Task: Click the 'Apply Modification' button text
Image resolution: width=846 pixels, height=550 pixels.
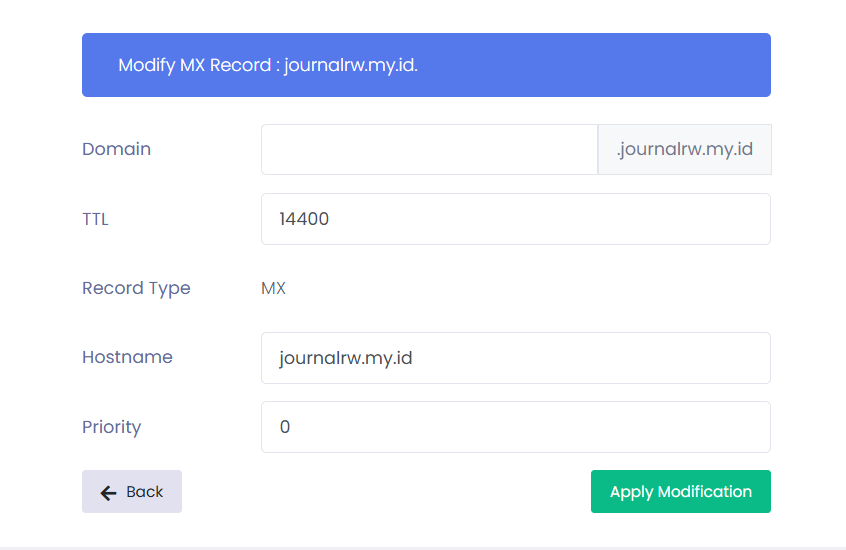Action: (x=680, y=491)
